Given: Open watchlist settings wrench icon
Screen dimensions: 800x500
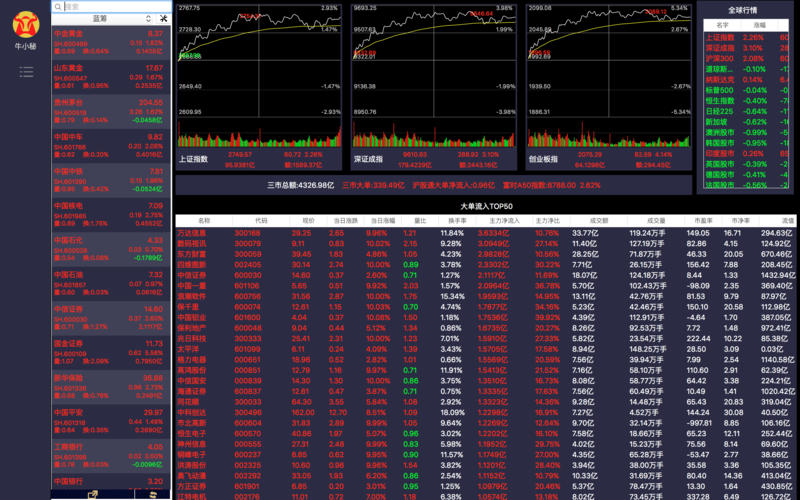Looking at the screenshot, I should point(162,19).
